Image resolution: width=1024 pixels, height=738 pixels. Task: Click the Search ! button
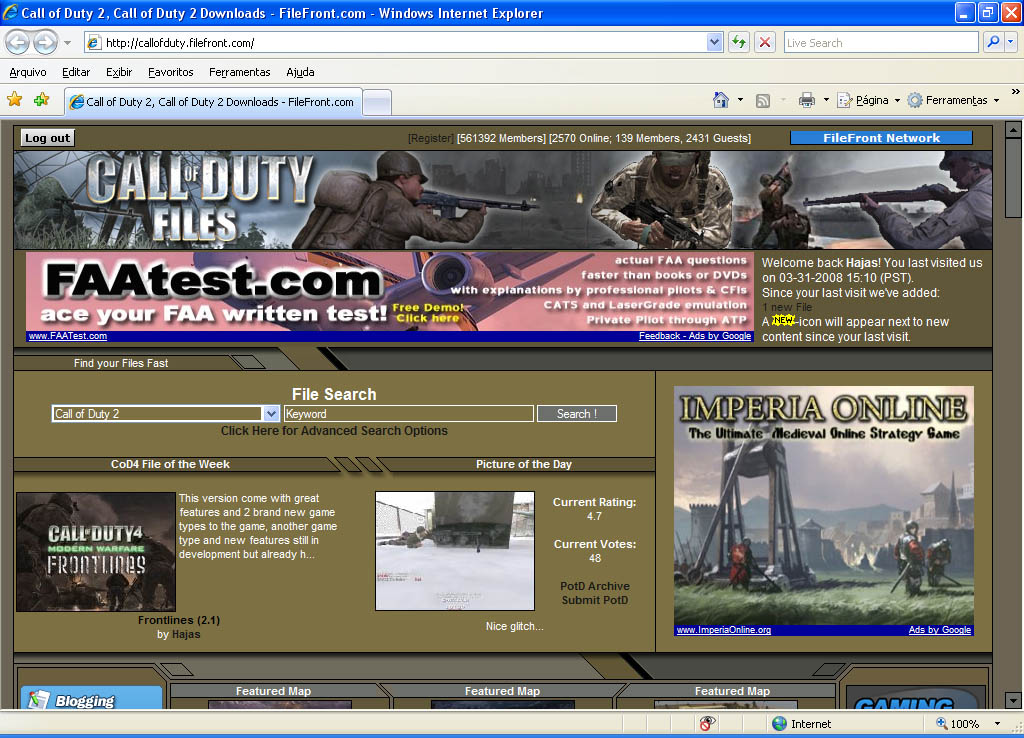577,413
